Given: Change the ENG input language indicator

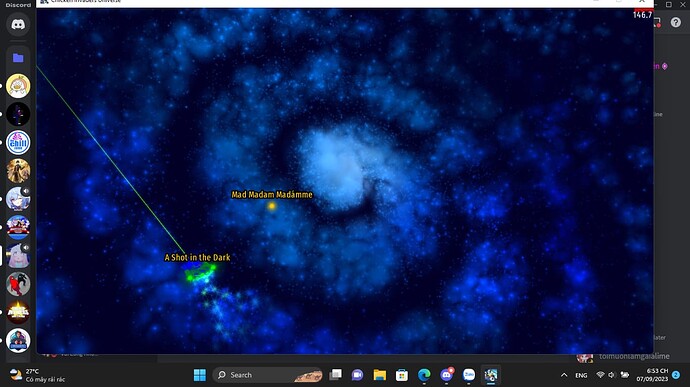Looking at the screenshot, I should tap(581, 376).
